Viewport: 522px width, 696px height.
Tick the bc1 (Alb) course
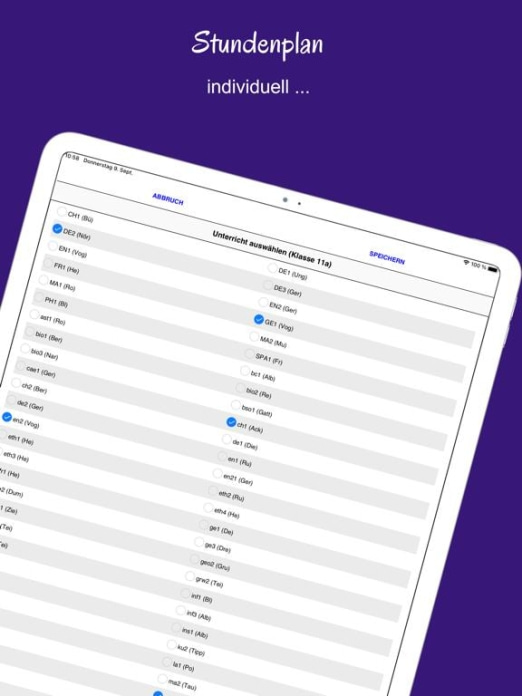(245, 370)
